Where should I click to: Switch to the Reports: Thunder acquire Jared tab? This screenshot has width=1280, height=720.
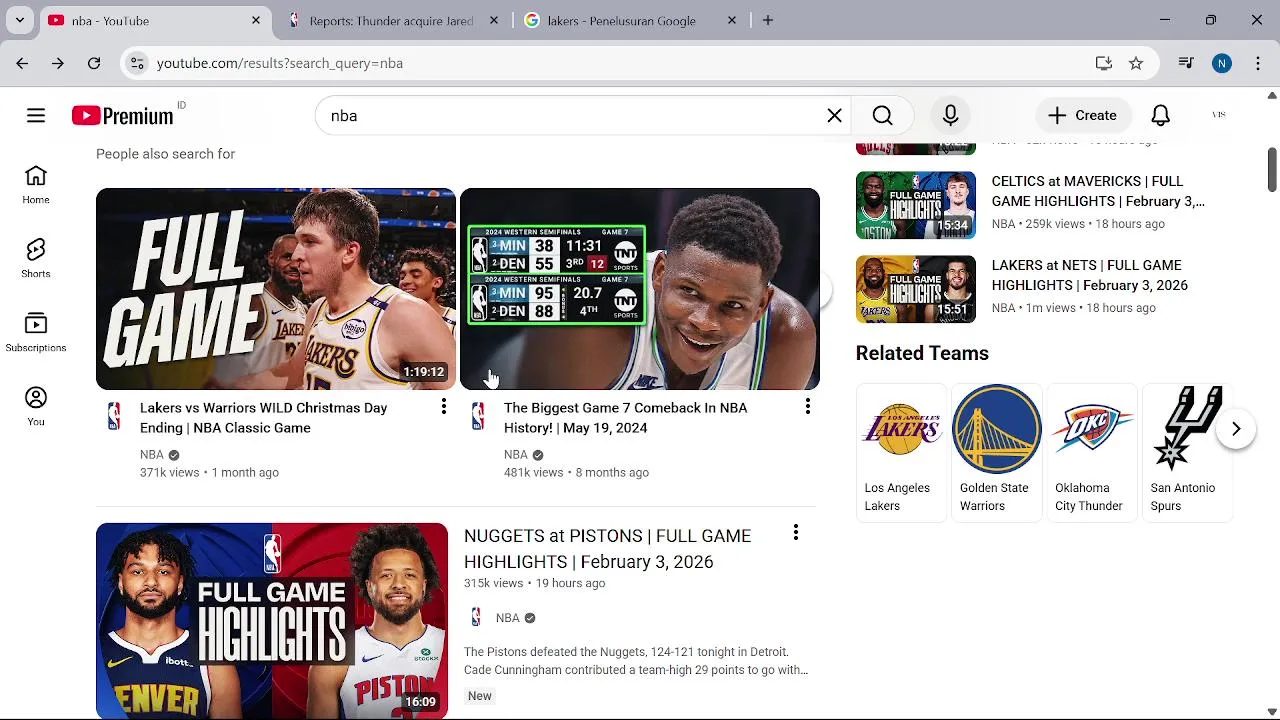(391, 20)
